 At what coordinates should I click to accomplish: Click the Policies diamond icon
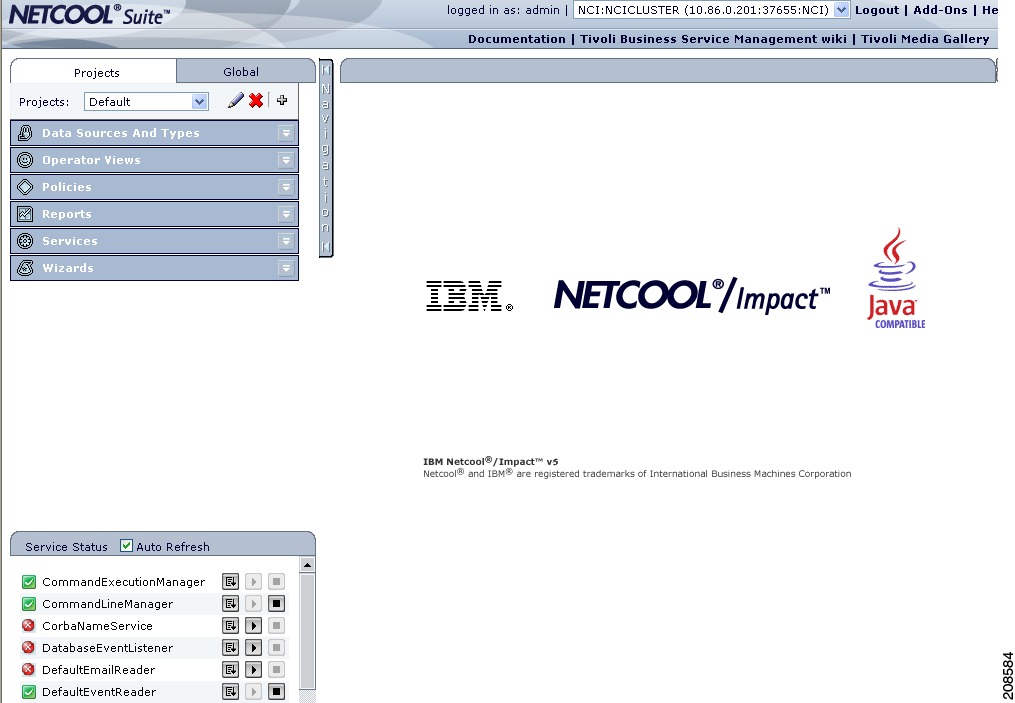[25, 187]
